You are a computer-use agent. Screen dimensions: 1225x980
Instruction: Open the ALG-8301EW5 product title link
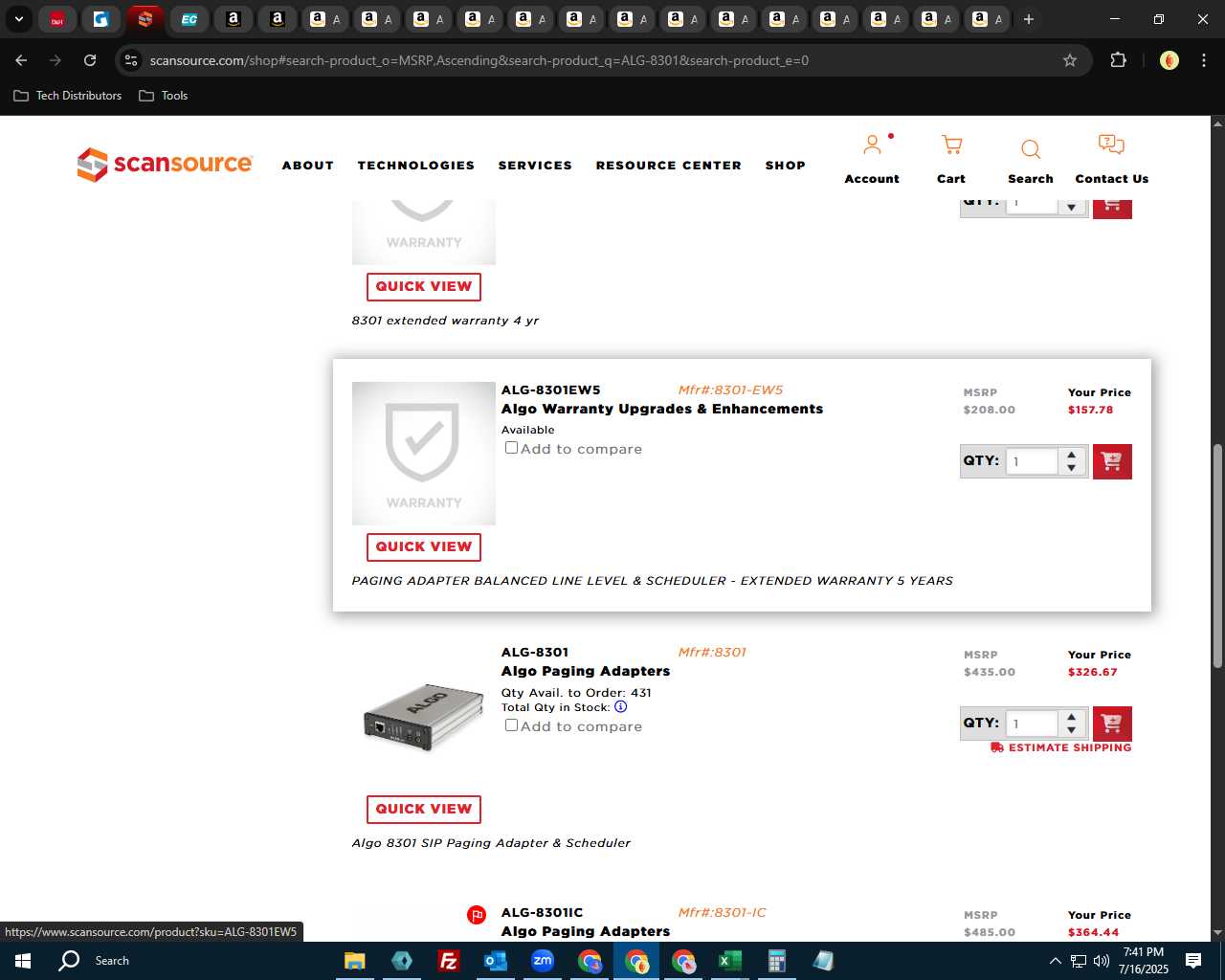tap(662, 409)
